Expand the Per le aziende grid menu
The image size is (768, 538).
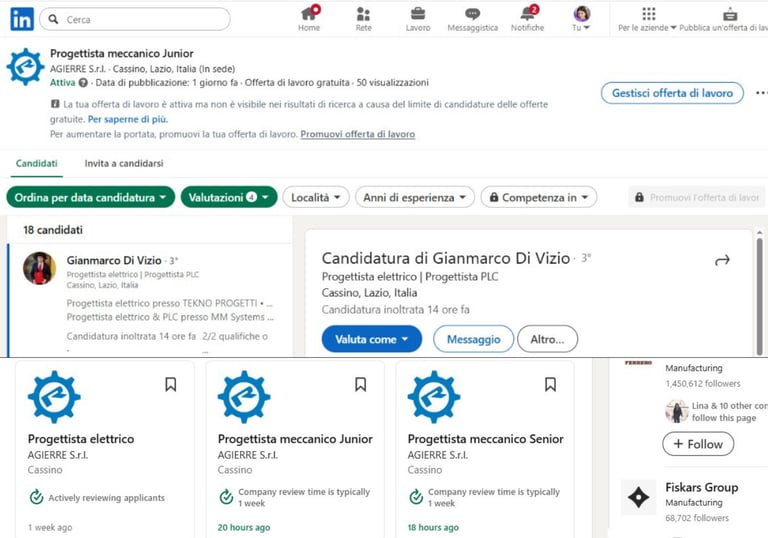point(648,19)
